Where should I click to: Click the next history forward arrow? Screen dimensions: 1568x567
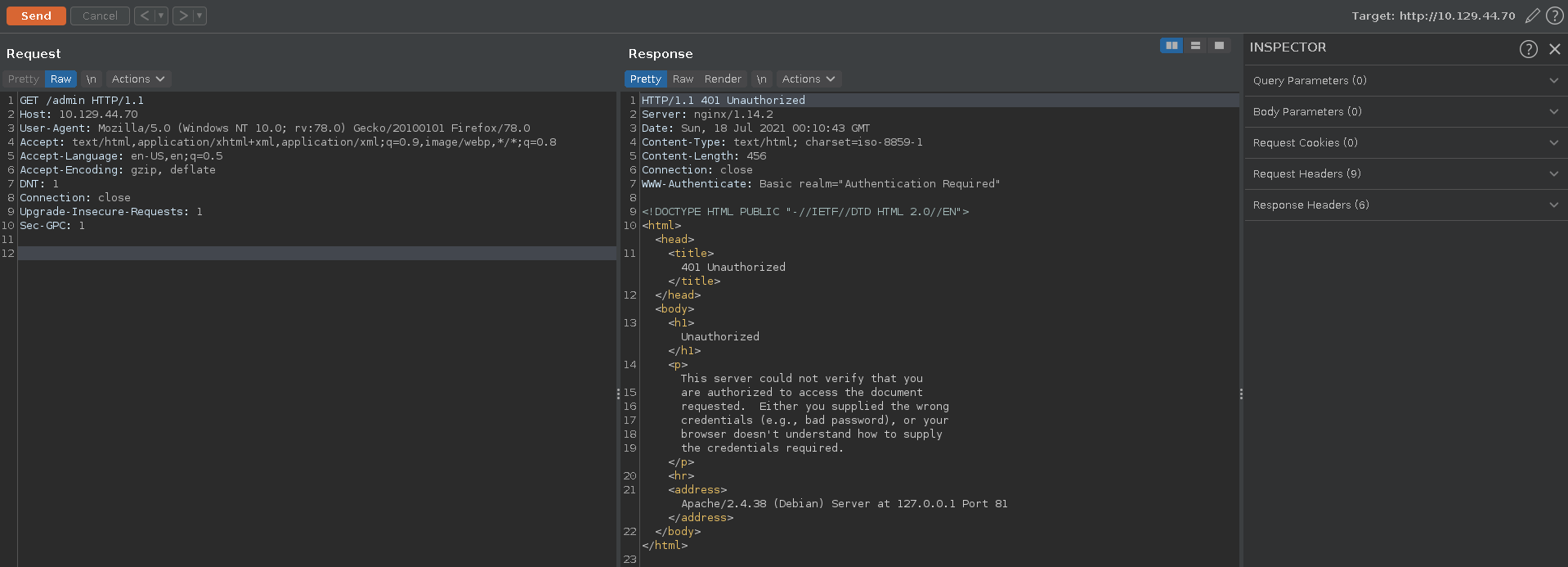tap(182, 16)
